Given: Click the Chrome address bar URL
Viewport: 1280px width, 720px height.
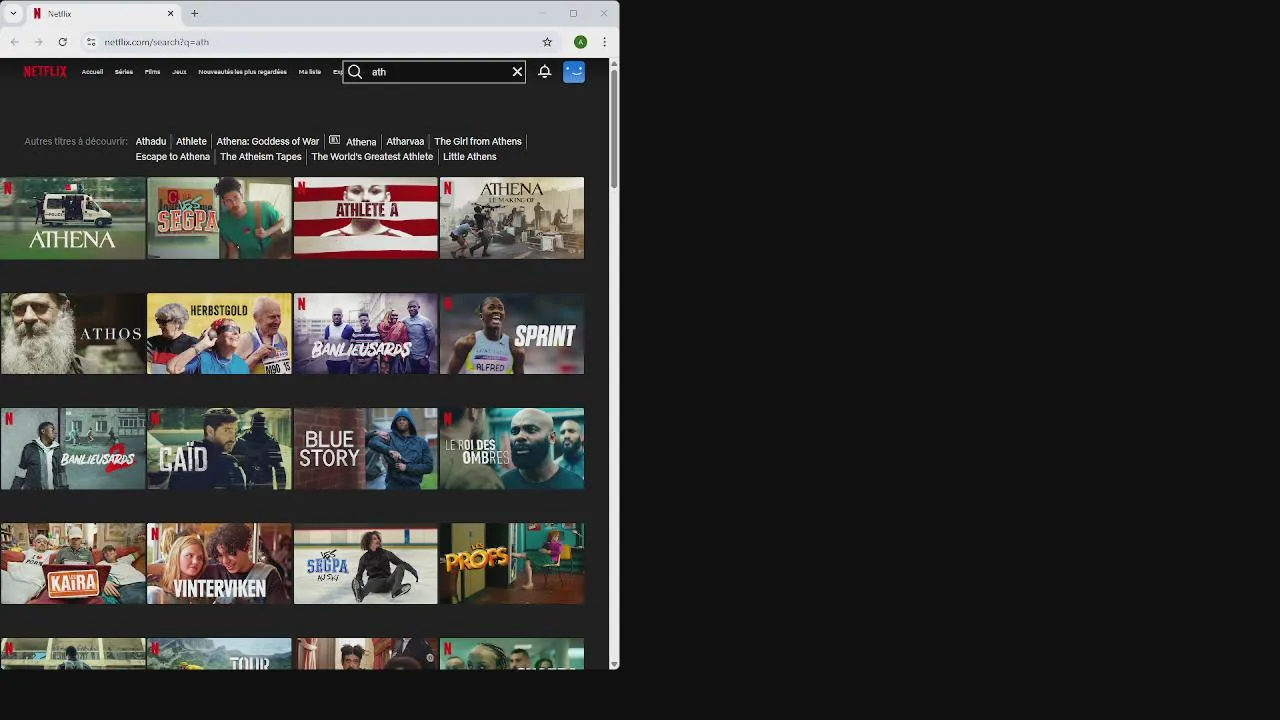Looking at the screenshot, I should pos(156,42).
